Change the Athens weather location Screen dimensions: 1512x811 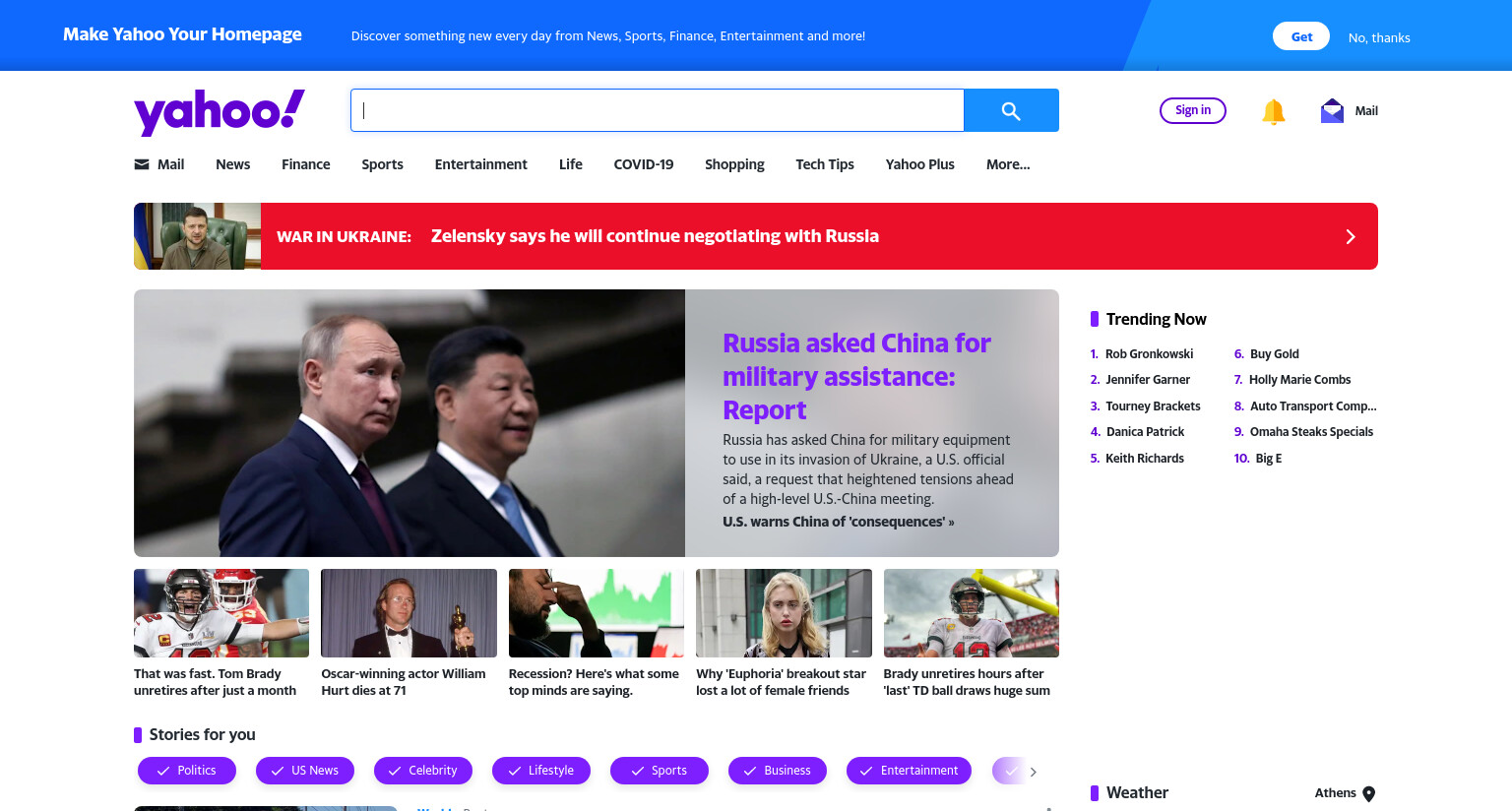click(1345, 793)
